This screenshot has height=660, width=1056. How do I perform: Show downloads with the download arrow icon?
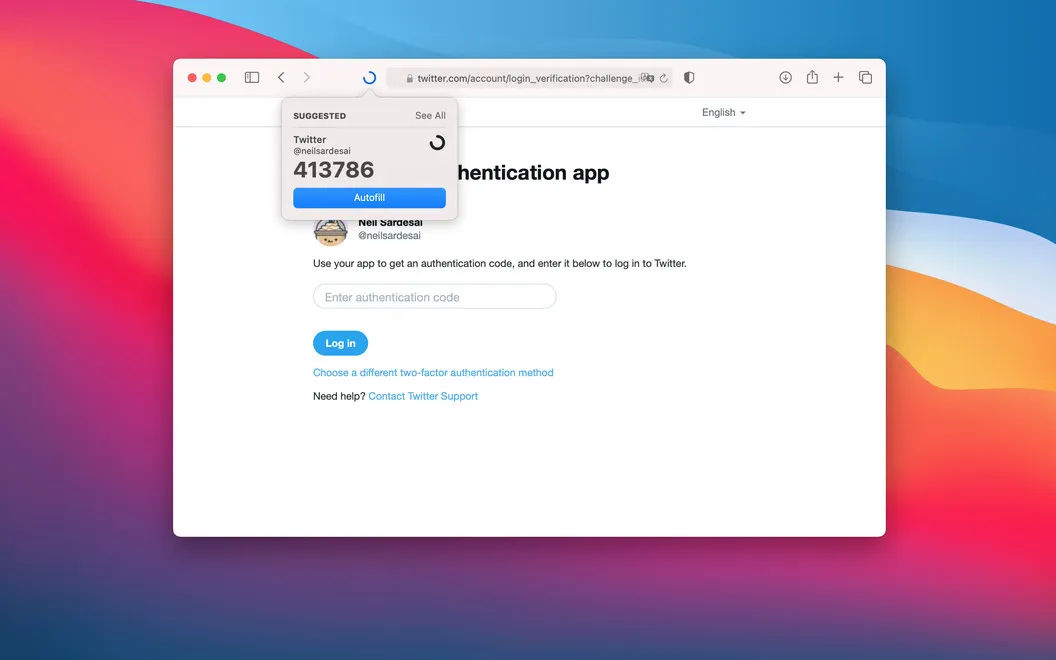[x=785, y=77]
